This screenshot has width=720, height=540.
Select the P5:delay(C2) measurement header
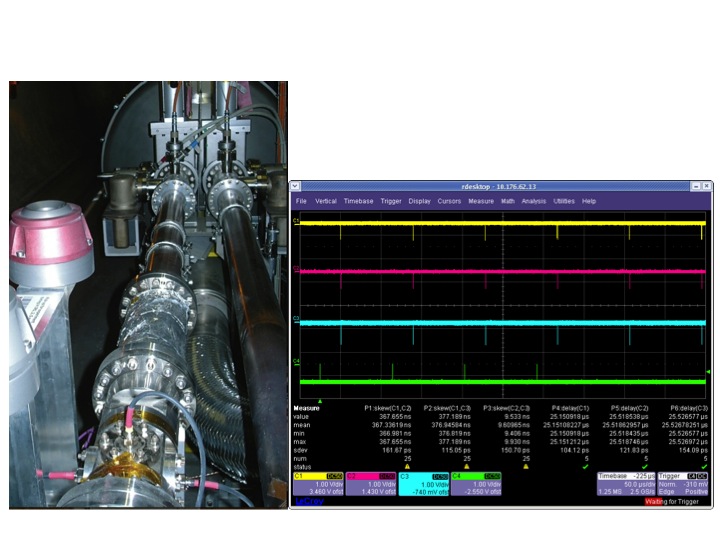click(x=630, y=408)
